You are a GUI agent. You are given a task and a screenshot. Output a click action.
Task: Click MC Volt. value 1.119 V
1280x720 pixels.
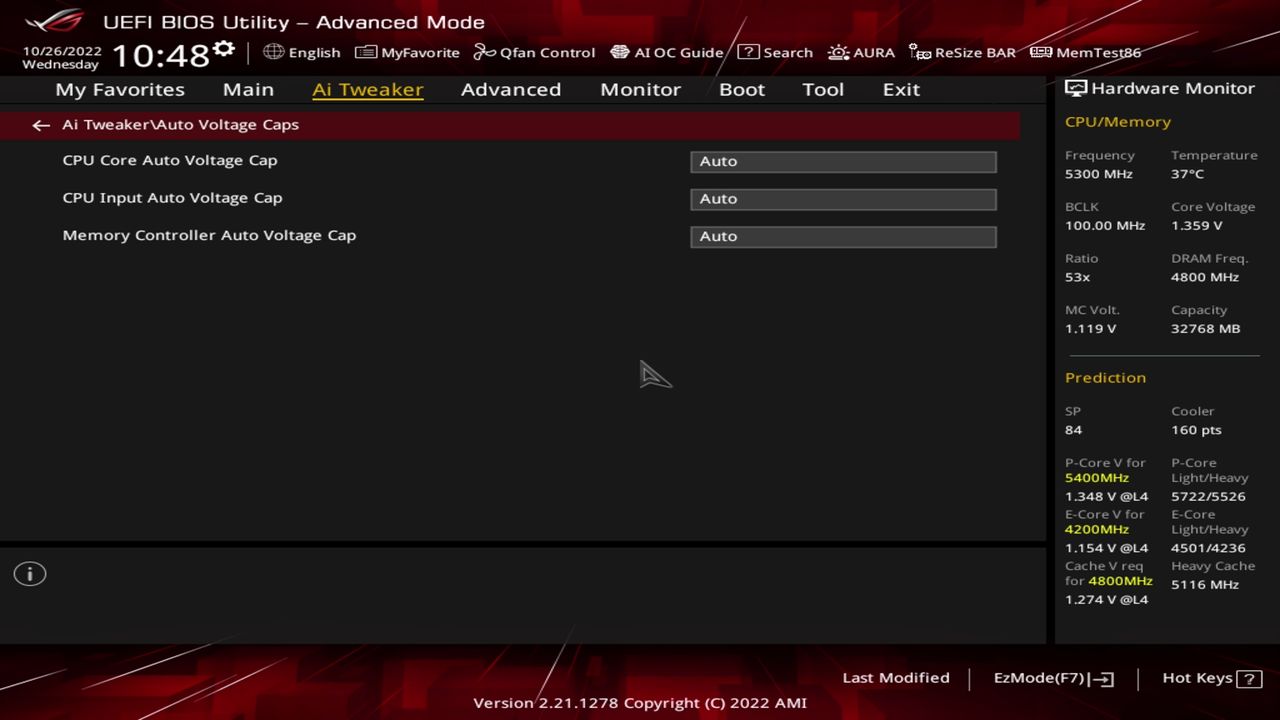[1091, 329]
